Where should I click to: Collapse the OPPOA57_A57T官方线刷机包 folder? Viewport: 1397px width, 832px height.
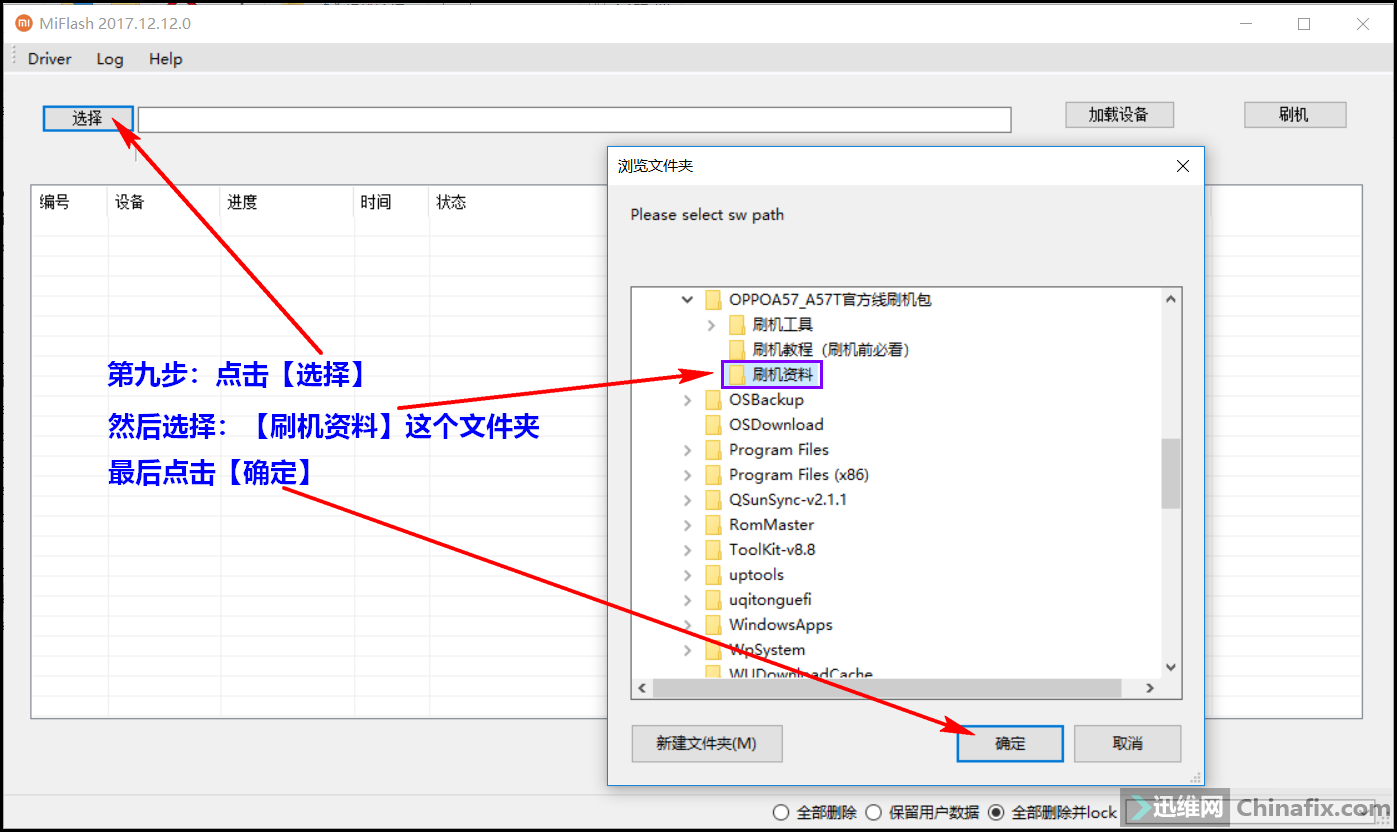click(687, 299)
